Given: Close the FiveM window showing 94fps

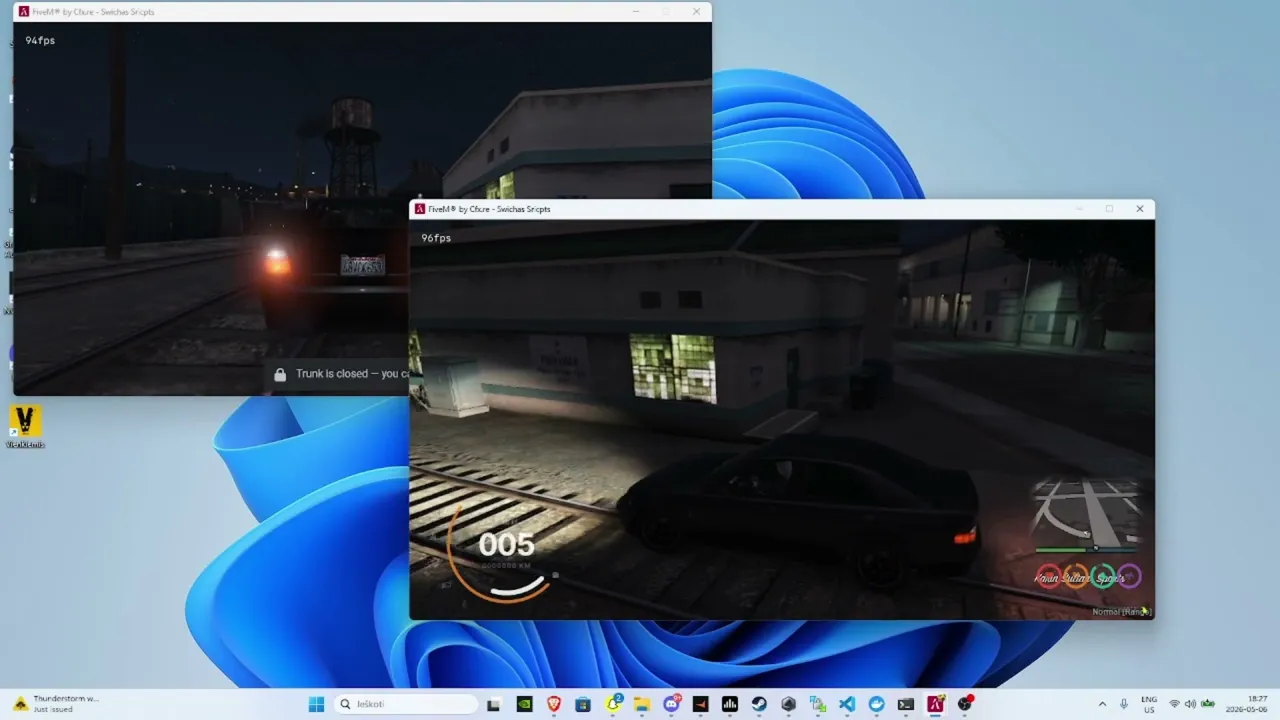Looking at the screenshot, I should click(696, 12).
